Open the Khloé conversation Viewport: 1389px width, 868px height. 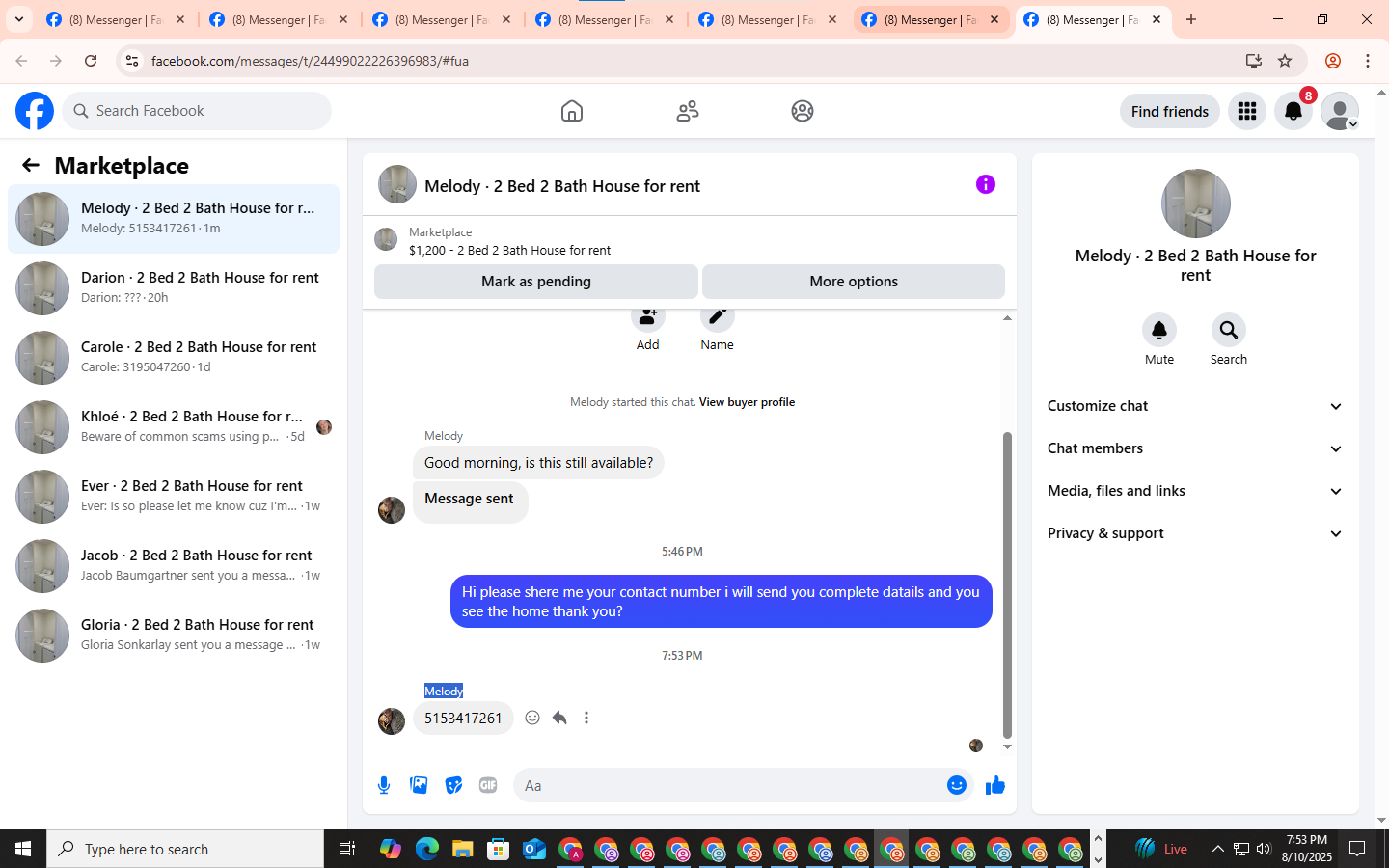click(x=174, y=427)
